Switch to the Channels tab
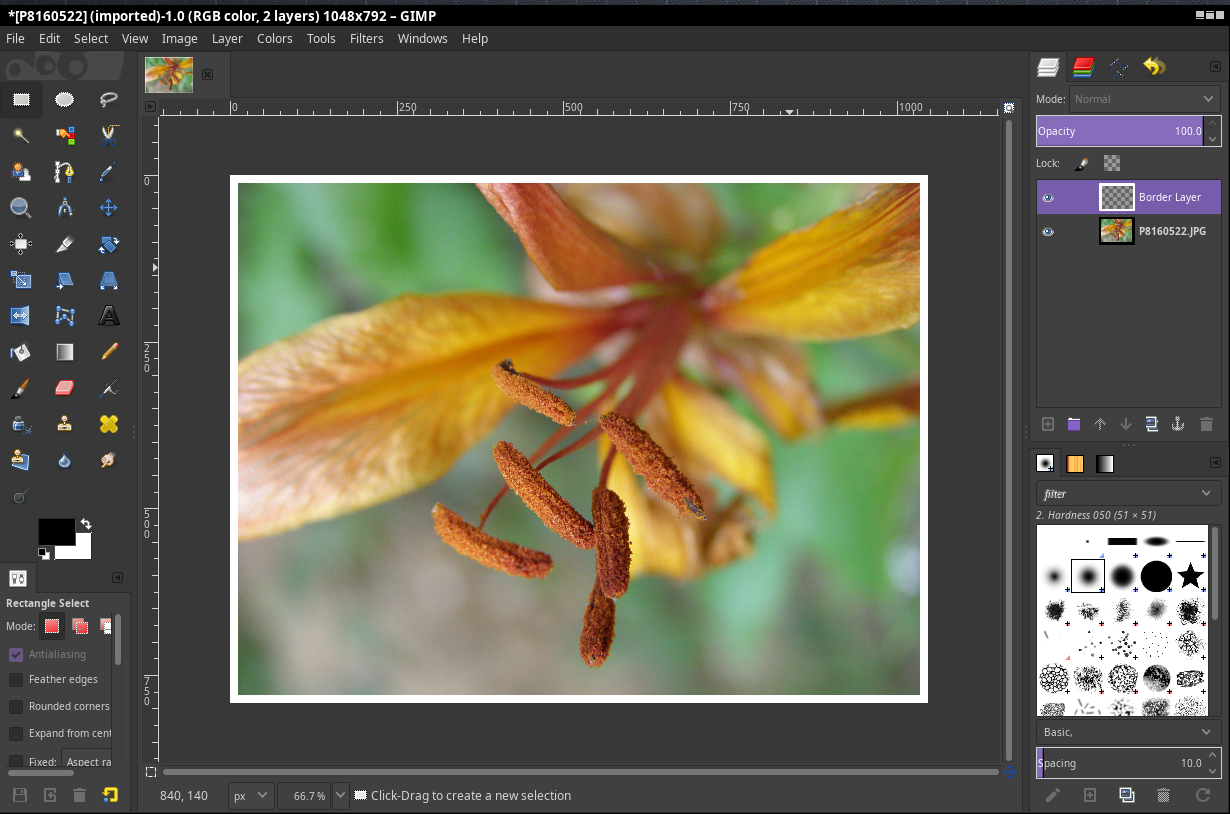Viewport: 1230px width, 814px height. (1083, 67)
